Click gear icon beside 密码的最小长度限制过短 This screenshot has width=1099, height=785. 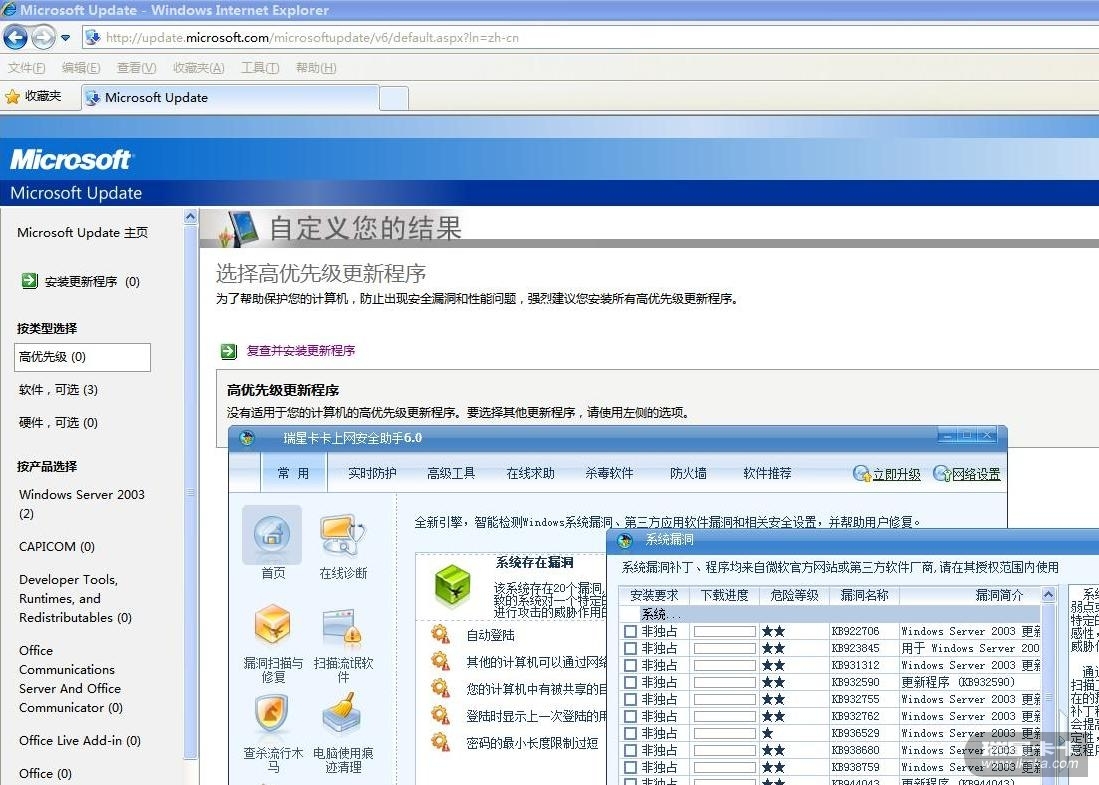click(x=440, y=742)
